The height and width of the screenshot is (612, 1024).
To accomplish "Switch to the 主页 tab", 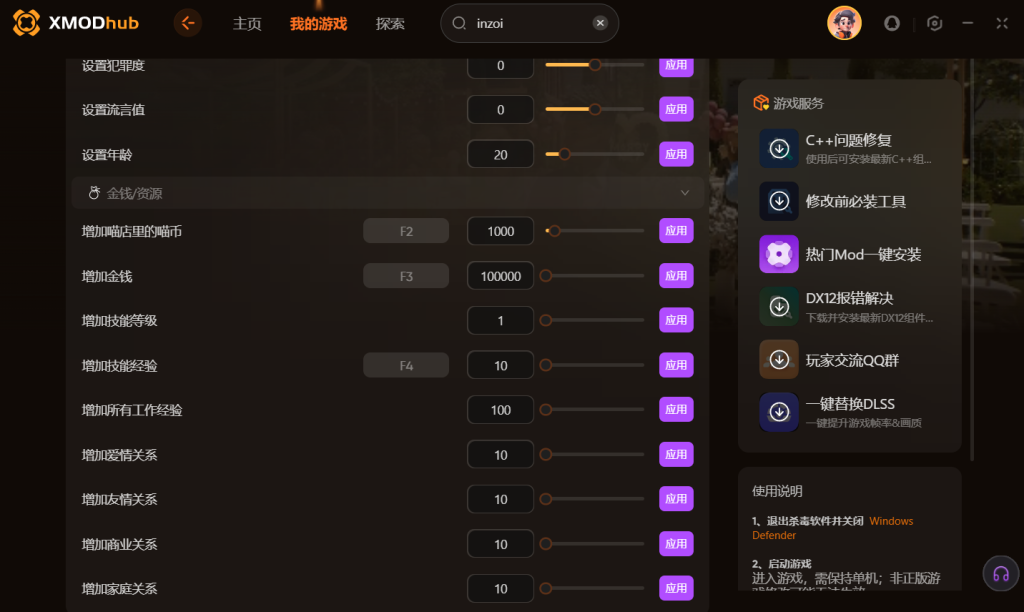I will click(x=247, y=24).
